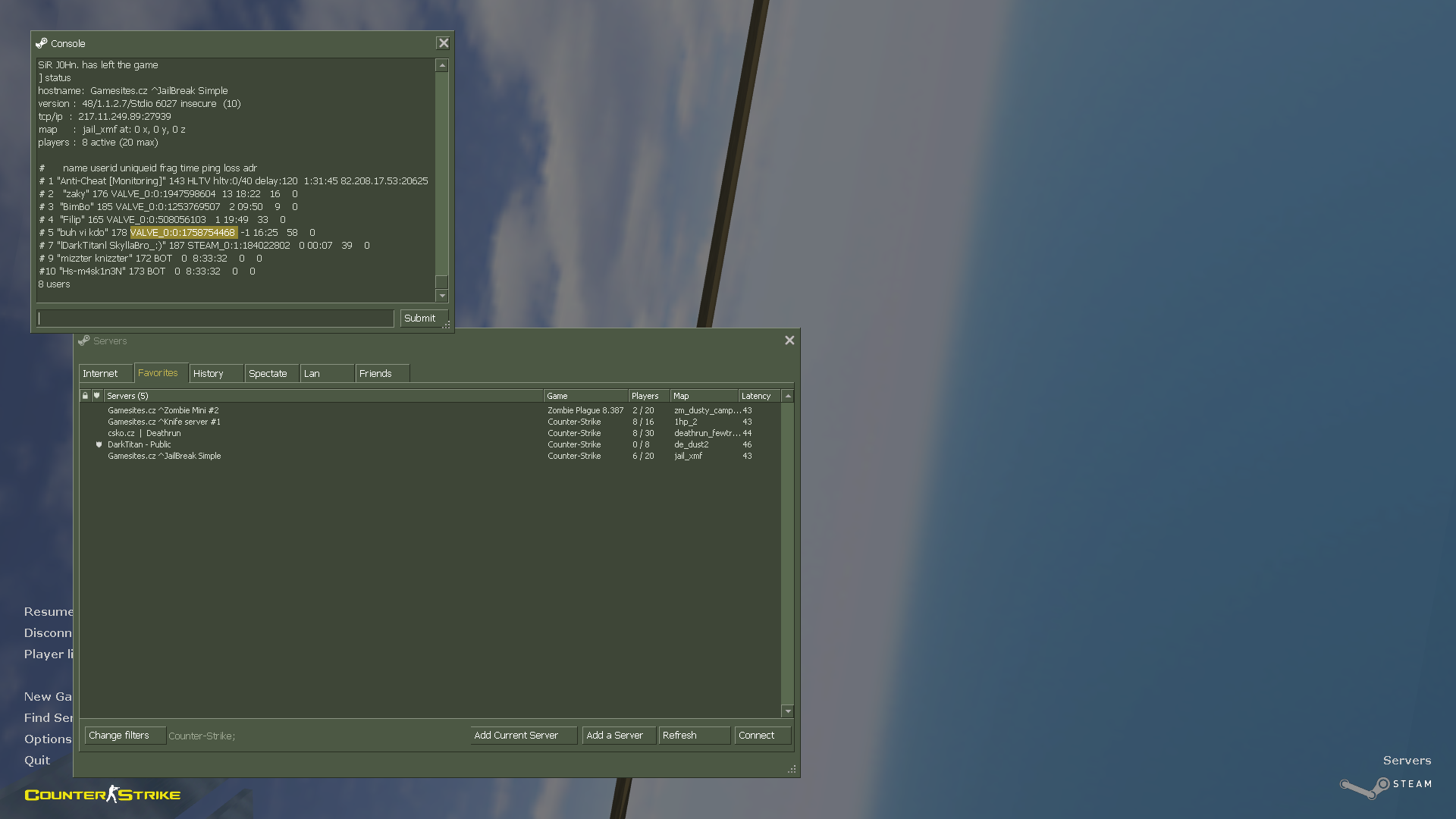The image size is (1456, 819).
Task: Select the csko.cz | Deathrun server
Action: tap(429, 433)
